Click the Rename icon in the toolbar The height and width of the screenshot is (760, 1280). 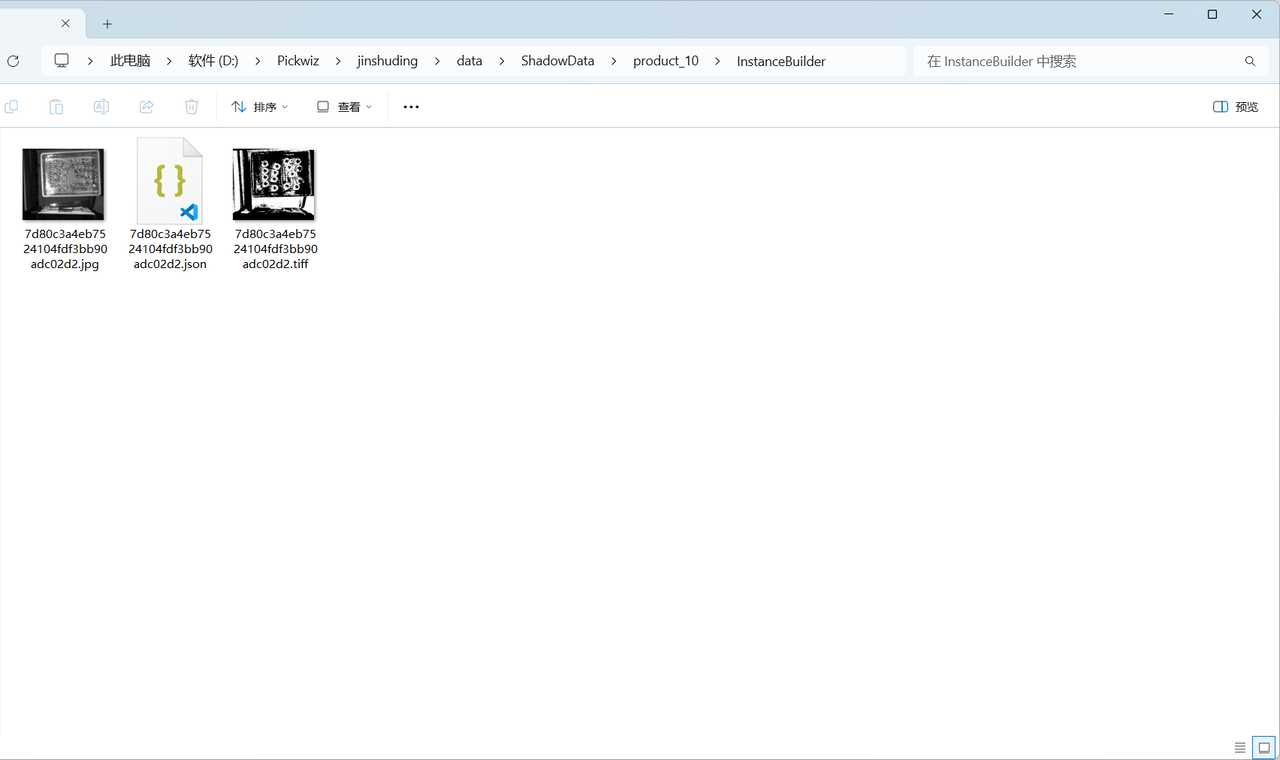click(x=101, y=107)
